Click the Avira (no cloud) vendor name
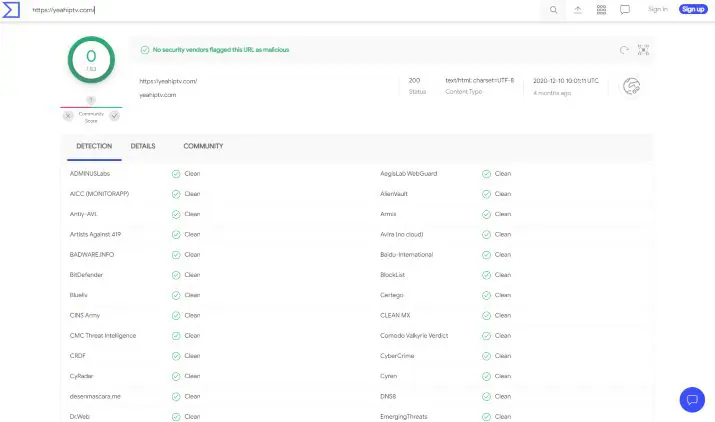Viewport: 715px width, 422px height. [x=402, y=234]
